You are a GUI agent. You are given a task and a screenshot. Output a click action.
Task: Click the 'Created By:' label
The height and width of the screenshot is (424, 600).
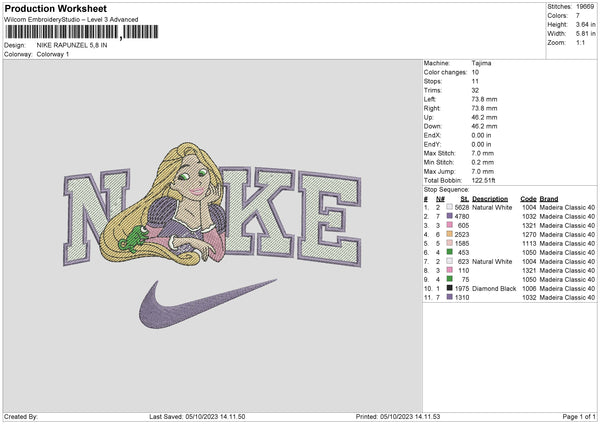pyautogui.click(x=21, y=416)
